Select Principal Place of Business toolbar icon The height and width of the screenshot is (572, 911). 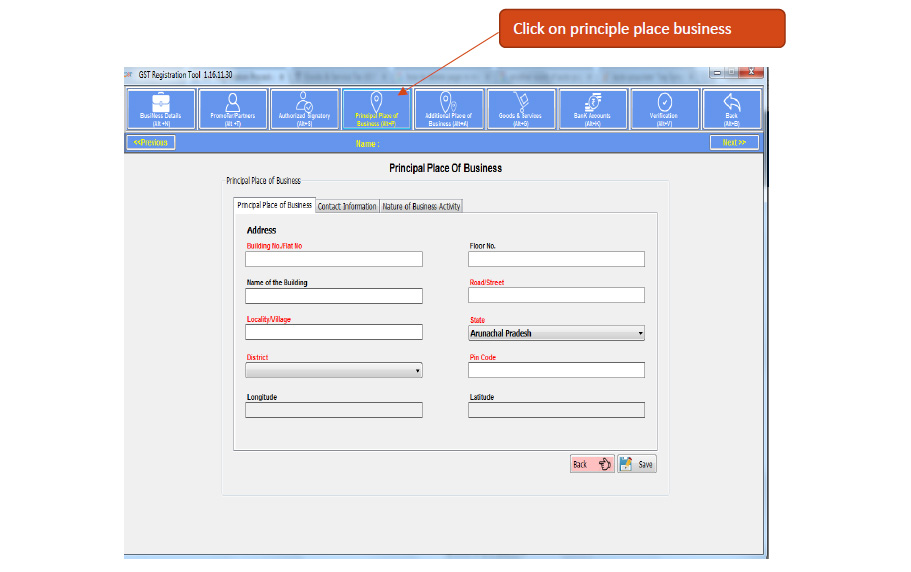[376, 109]
